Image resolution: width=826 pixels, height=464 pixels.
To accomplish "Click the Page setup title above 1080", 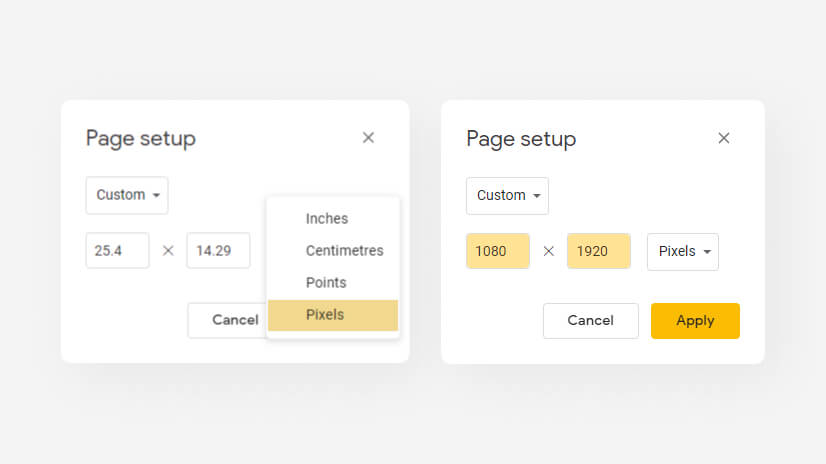I will (x=521, y=140).
